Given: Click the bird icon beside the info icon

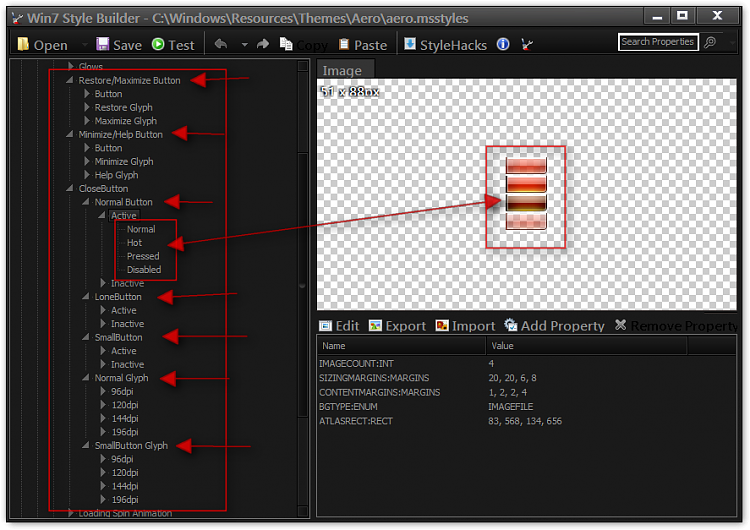Looking at the screenshot, I should pyautogui.click(x=527, y=44).
